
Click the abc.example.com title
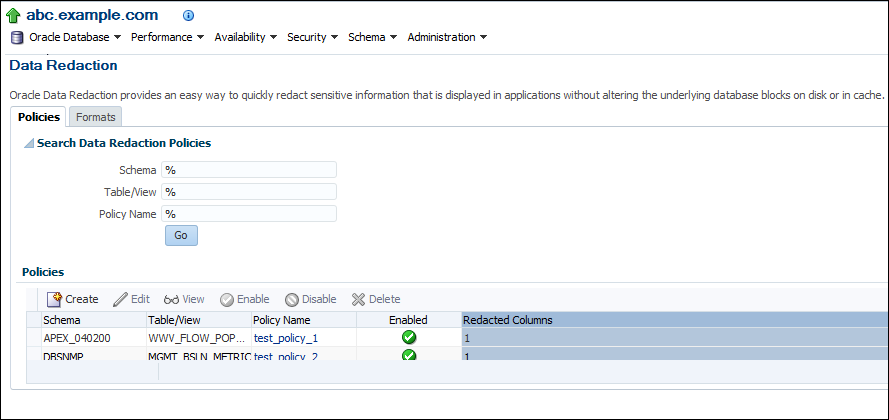pos(92,15)
